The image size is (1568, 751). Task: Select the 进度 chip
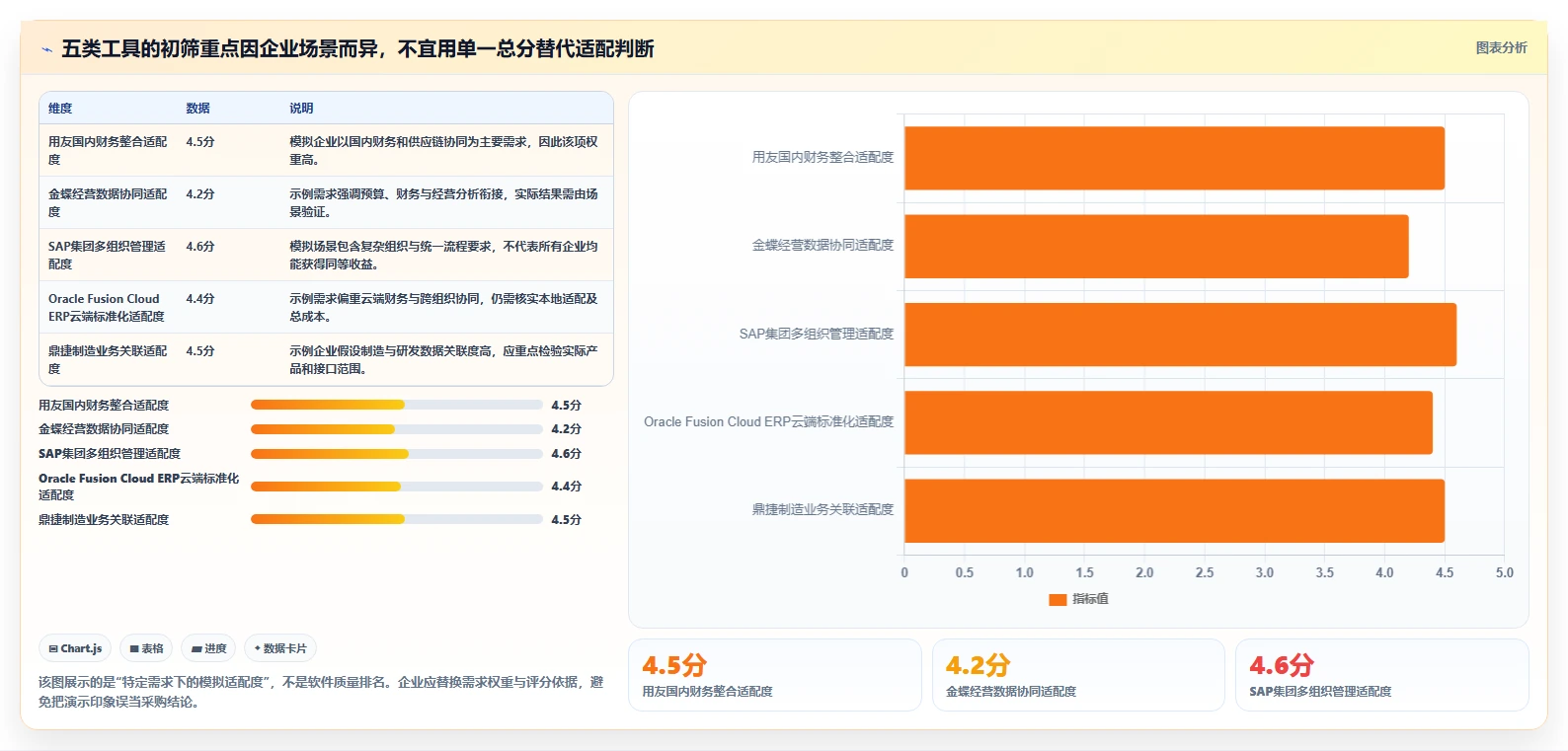click(208, 648)
